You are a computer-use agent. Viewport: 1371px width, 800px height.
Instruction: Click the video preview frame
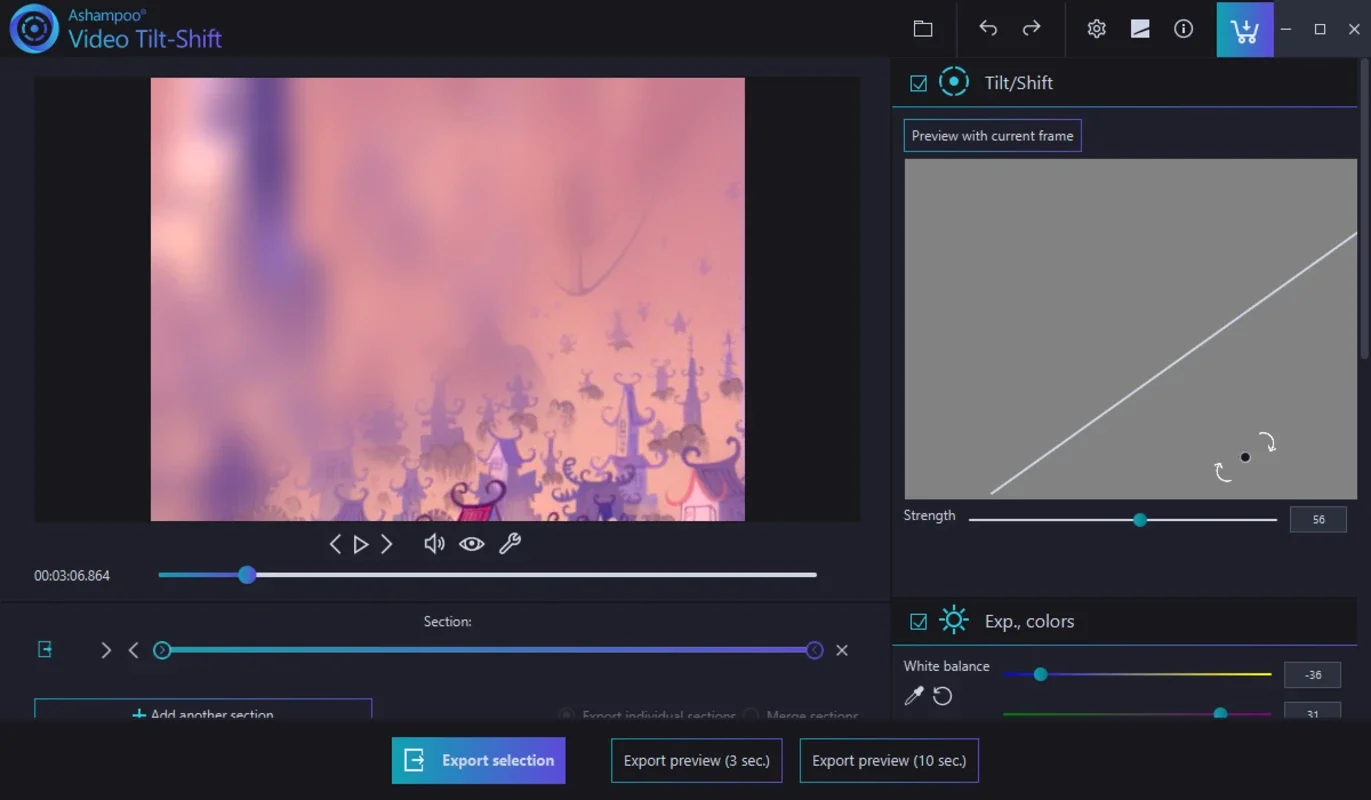point(447,299)
